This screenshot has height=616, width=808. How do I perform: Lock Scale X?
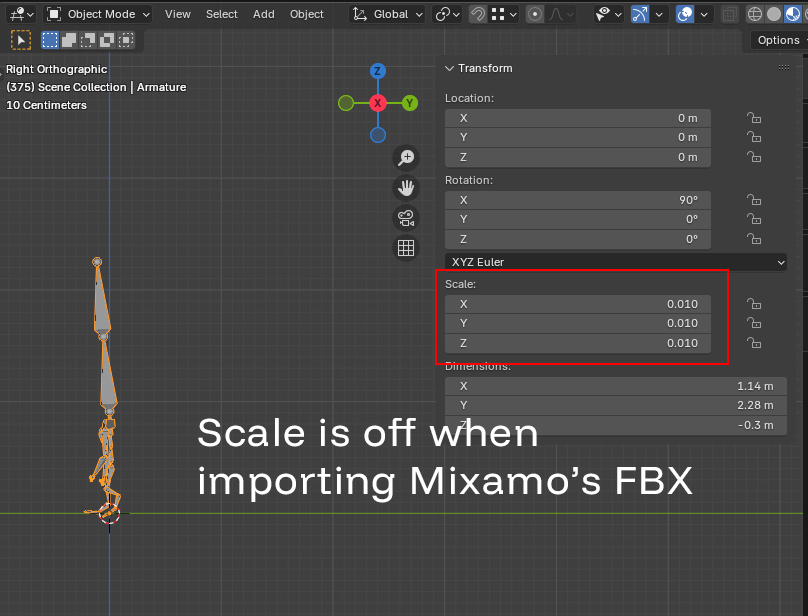[754, 304]
